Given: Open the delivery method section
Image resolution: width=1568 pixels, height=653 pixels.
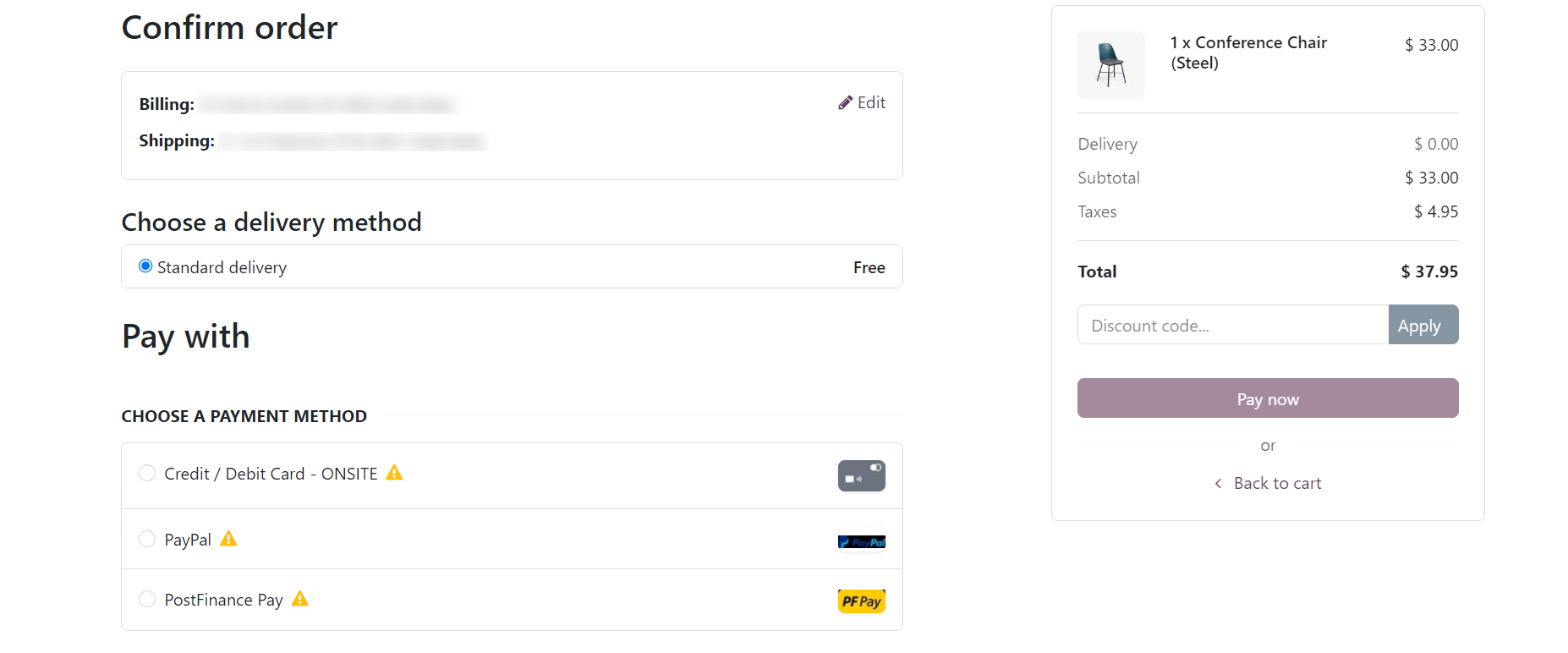Looking at the screenshot, I should [271, 222].
